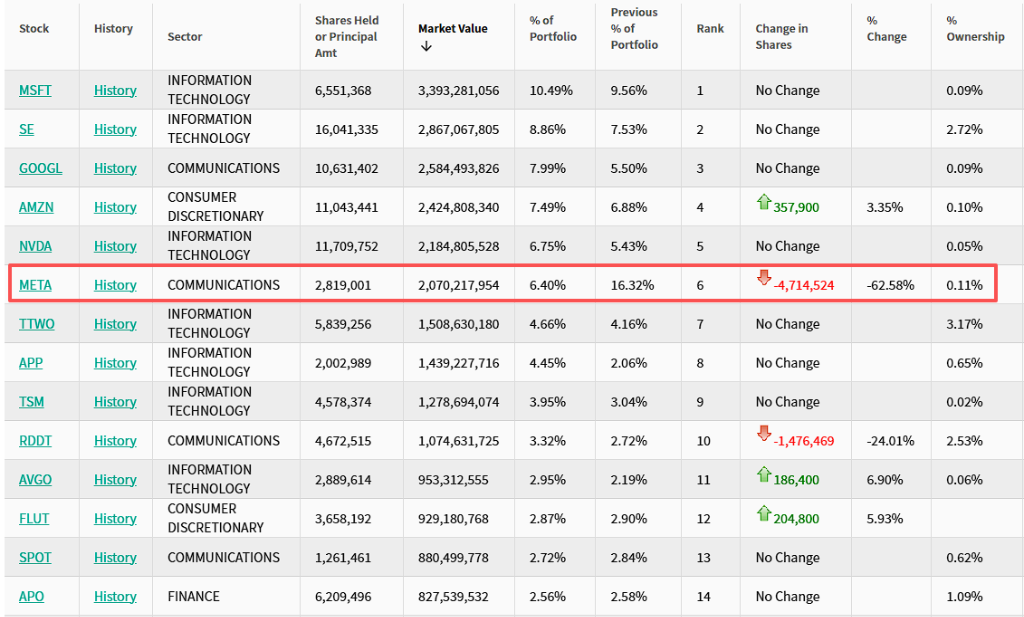This screenshot has width=1024, height=617.
Task: Click the green up arrow in AVGO row
Action: pyautogui.click(x=764, y=476)
